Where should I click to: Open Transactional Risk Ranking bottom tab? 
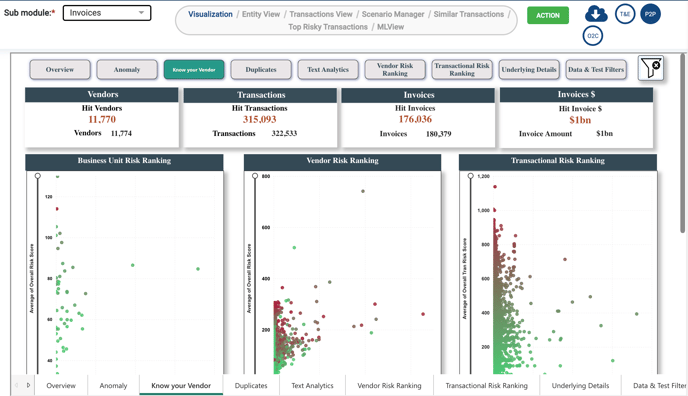click(487, 385)
